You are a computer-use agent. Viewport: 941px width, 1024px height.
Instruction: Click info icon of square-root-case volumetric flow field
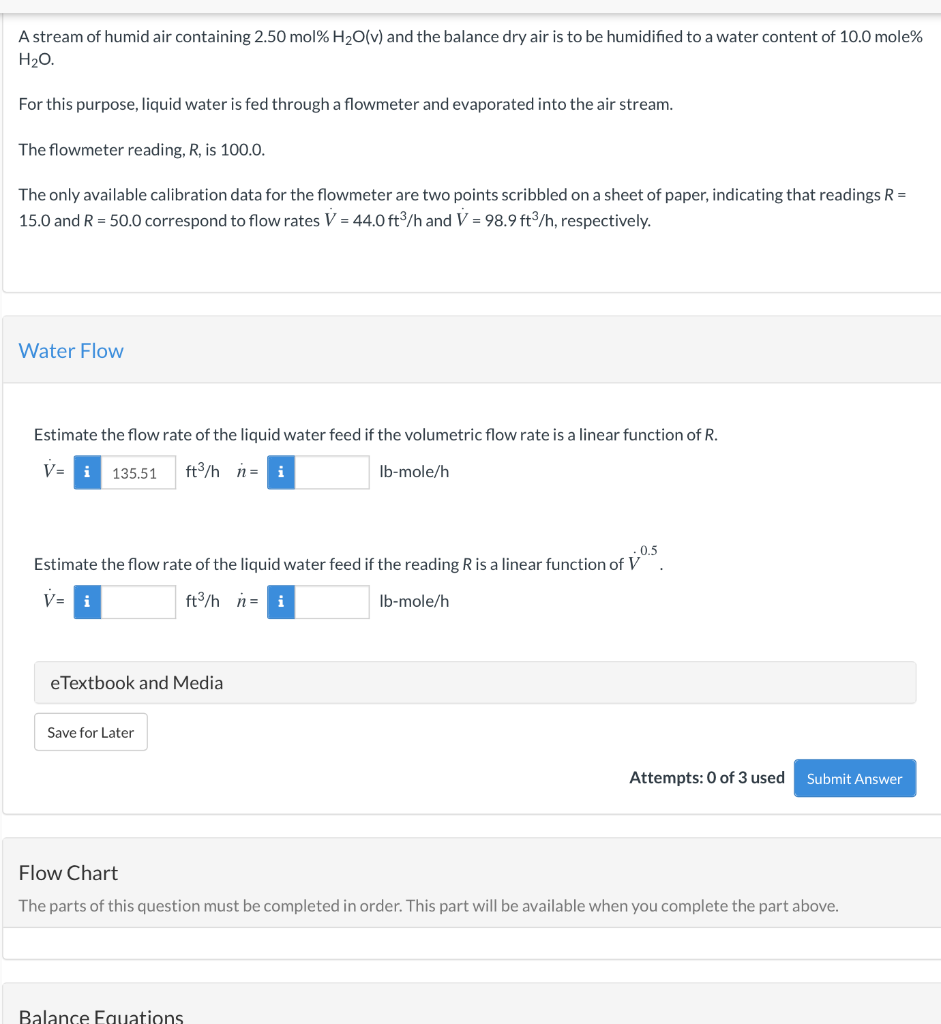pos(88,601)
